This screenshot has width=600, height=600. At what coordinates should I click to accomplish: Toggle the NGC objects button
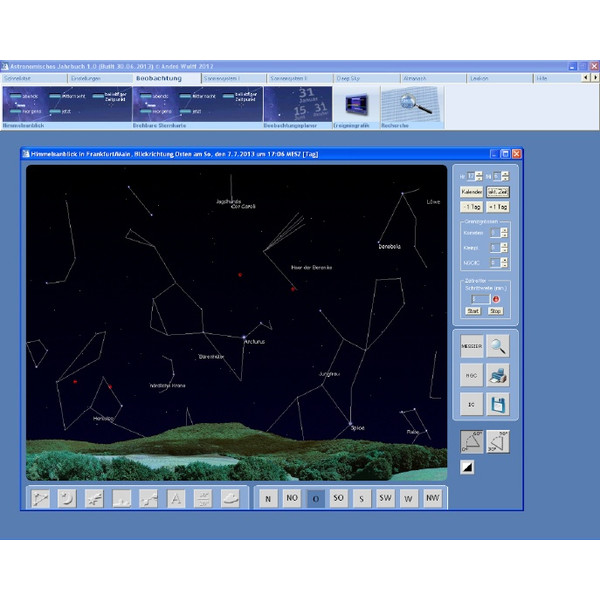pyautogui.click(x=471, y=375)
